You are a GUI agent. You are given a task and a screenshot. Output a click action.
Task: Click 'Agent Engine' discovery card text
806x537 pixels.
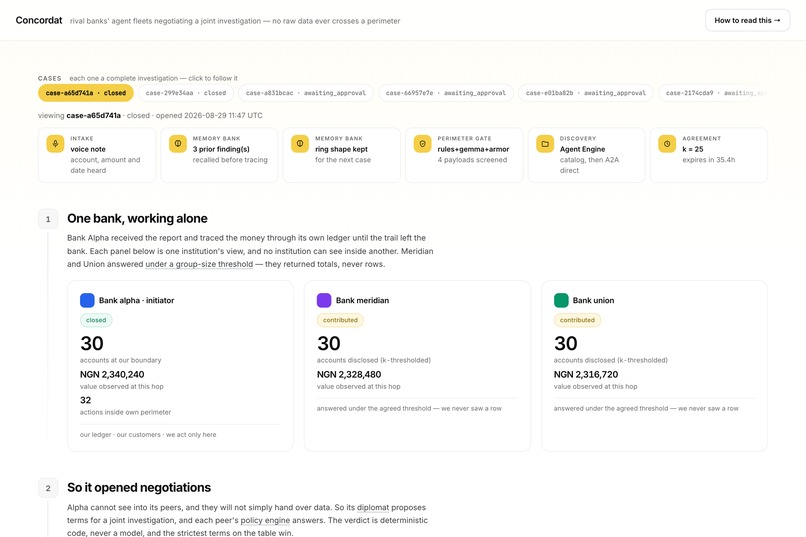click(582, 149)
